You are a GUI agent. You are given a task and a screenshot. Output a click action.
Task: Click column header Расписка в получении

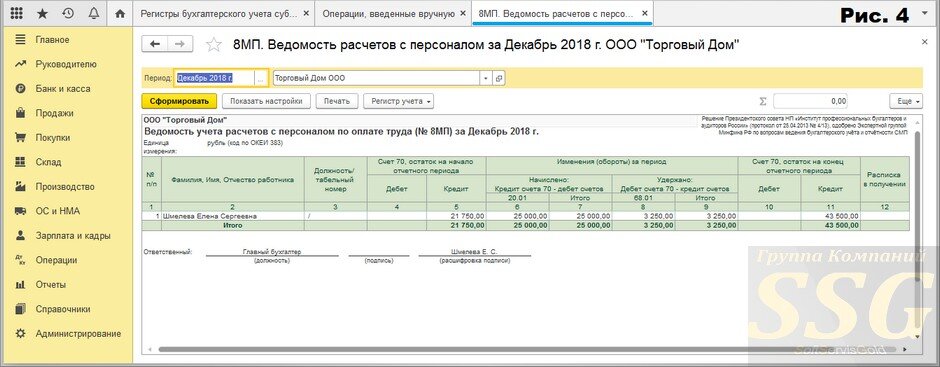click(x=885, y=179)
